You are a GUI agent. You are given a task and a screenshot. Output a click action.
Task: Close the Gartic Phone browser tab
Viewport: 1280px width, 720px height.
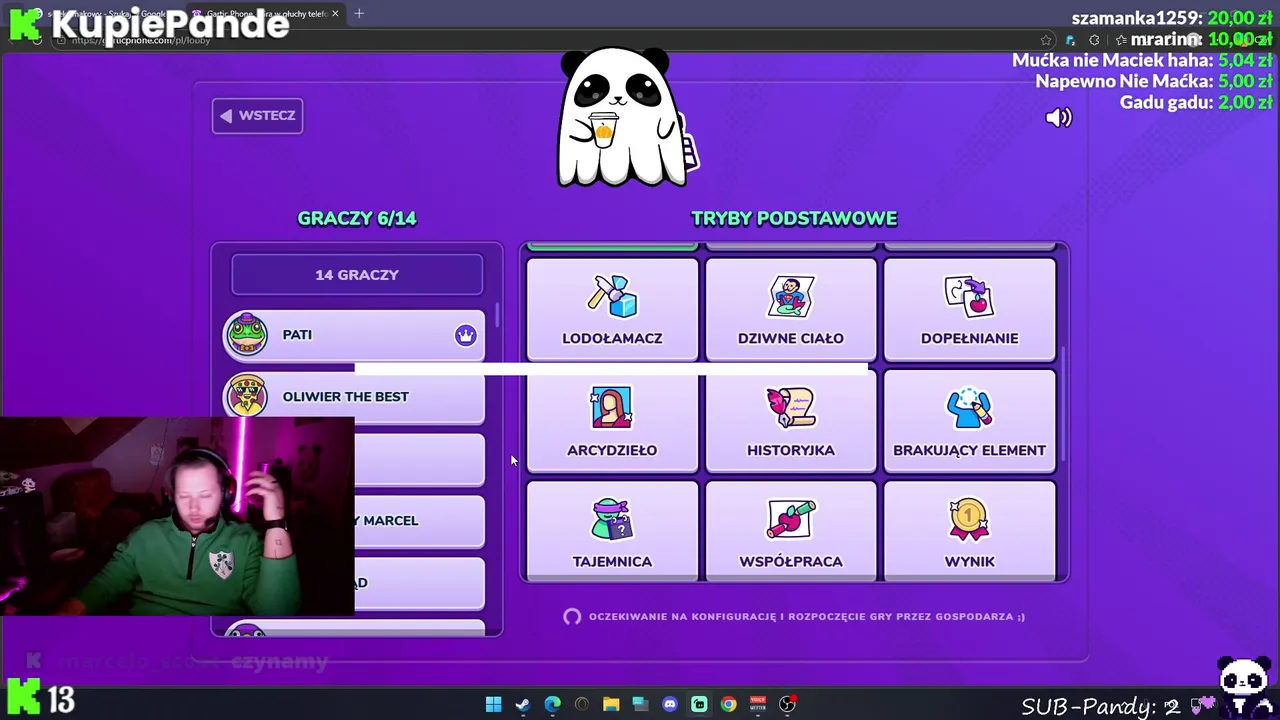(335, 14)
